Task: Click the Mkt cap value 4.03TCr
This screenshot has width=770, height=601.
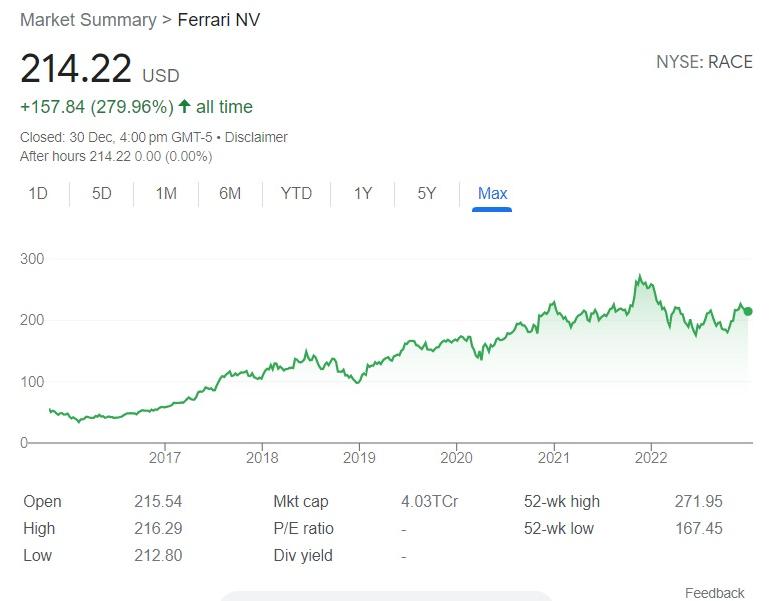Action: pyautogui.click(x=429, y=501)
